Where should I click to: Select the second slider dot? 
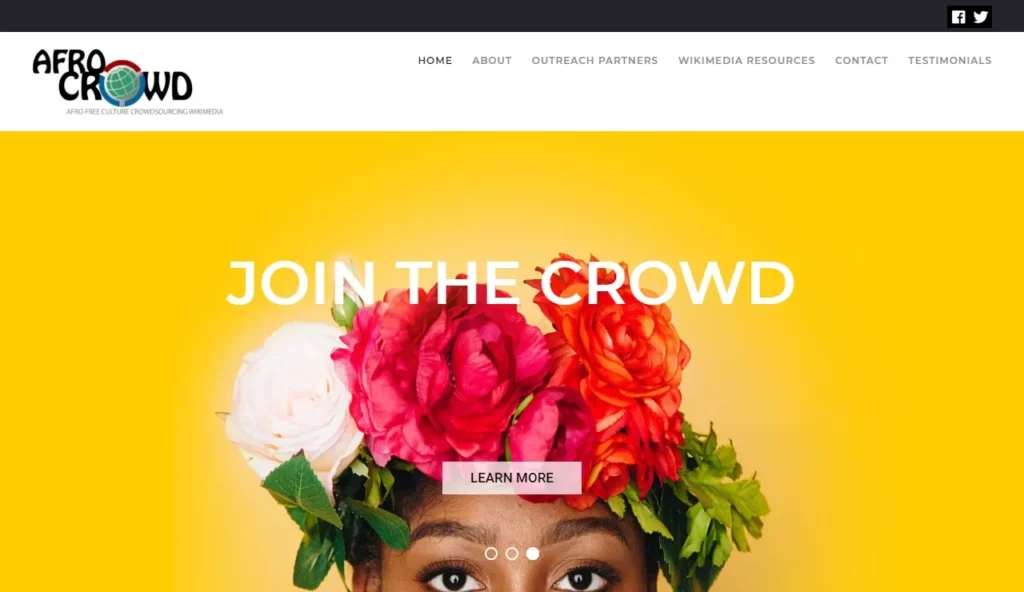pyautogui.click(x=512, y=553)
